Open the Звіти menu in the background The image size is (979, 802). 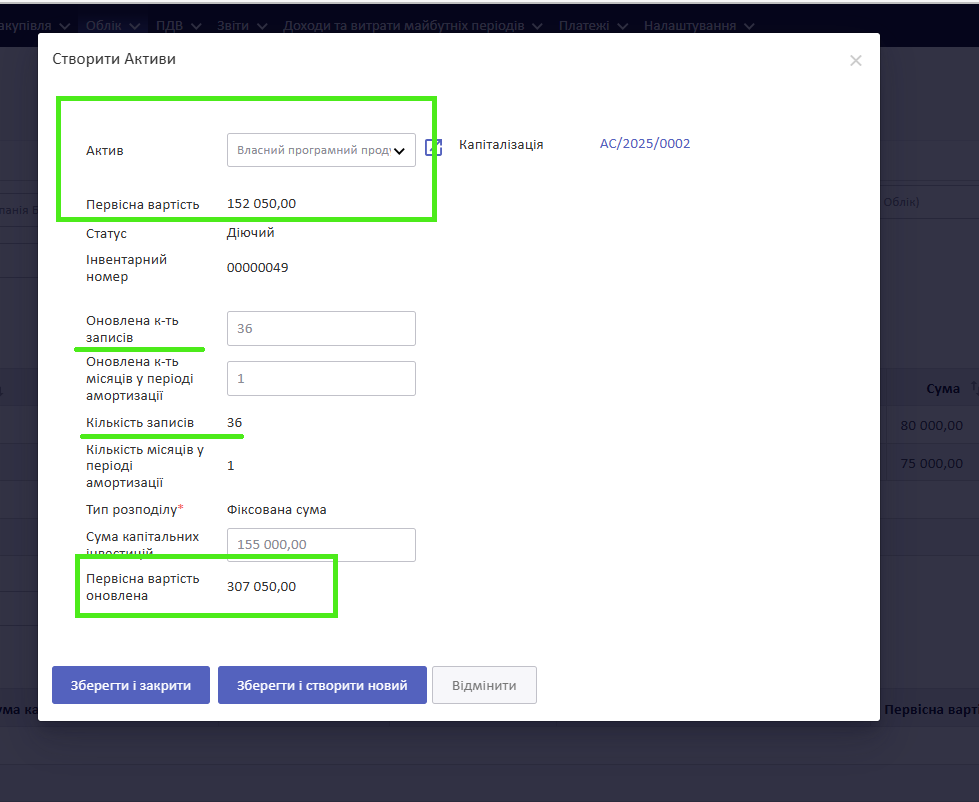coord(242,26)
